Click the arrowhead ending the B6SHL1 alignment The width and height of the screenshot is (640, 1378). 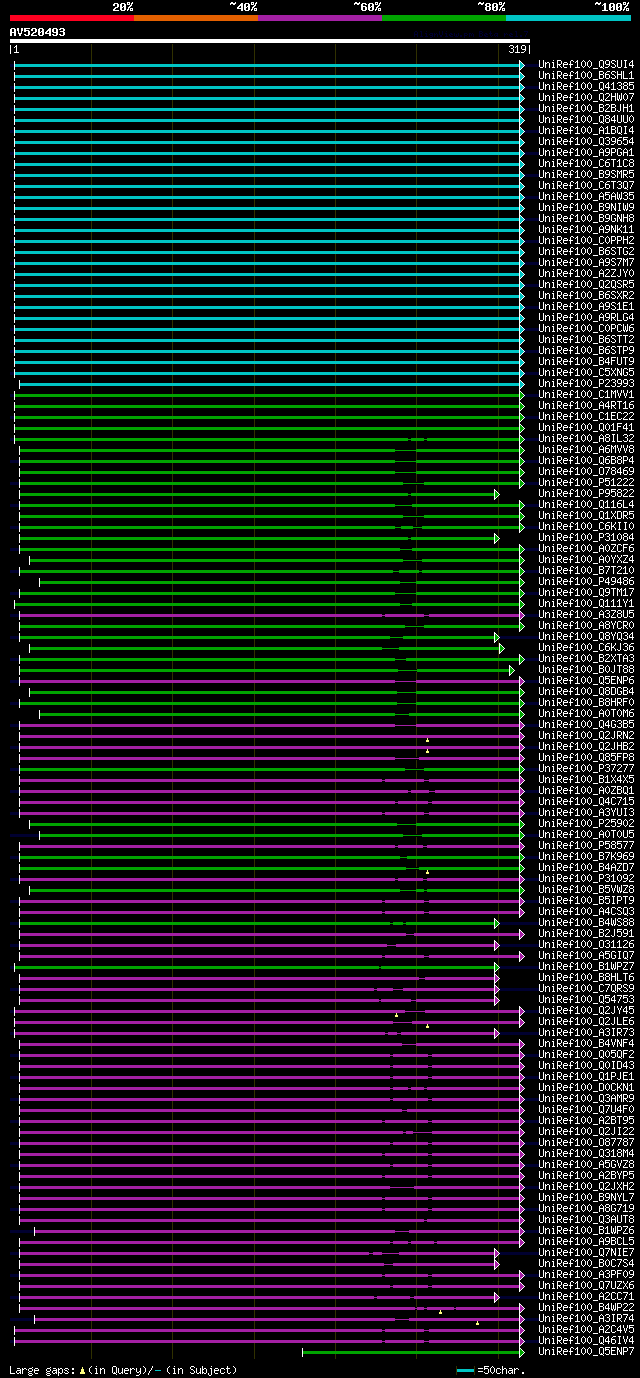click(x=522, y=76)
